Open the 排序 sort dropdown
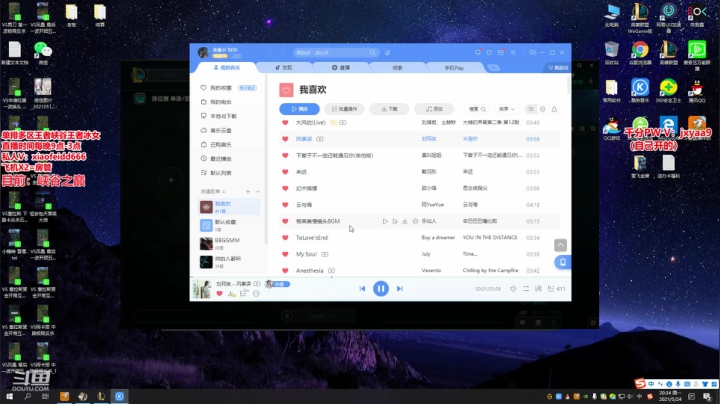The height and width of the screenshot is (404, 720). 507,109
